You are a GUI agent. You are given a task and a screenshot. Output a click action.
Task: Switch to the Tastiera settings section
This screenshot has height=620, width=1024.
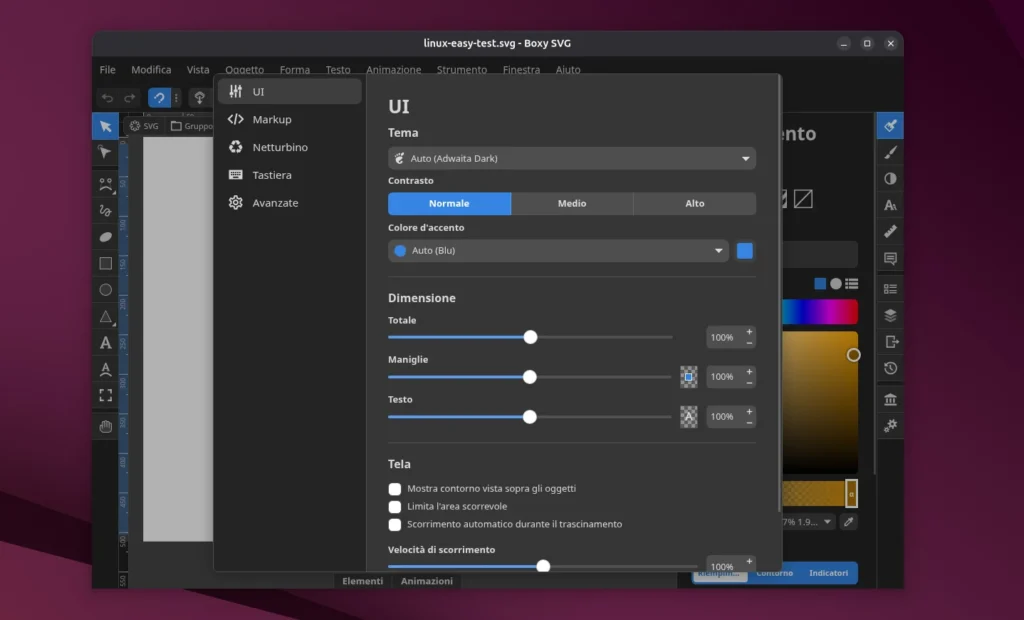point(271,175)
